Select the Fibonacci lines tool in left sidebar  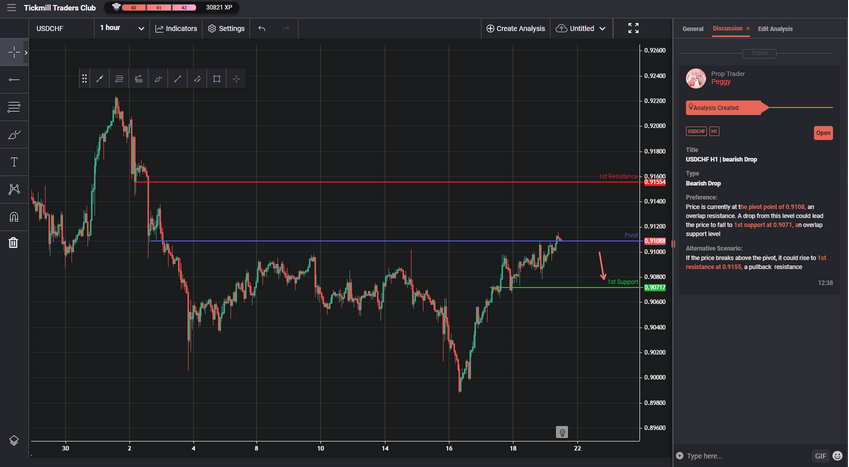tap(14, 107)
